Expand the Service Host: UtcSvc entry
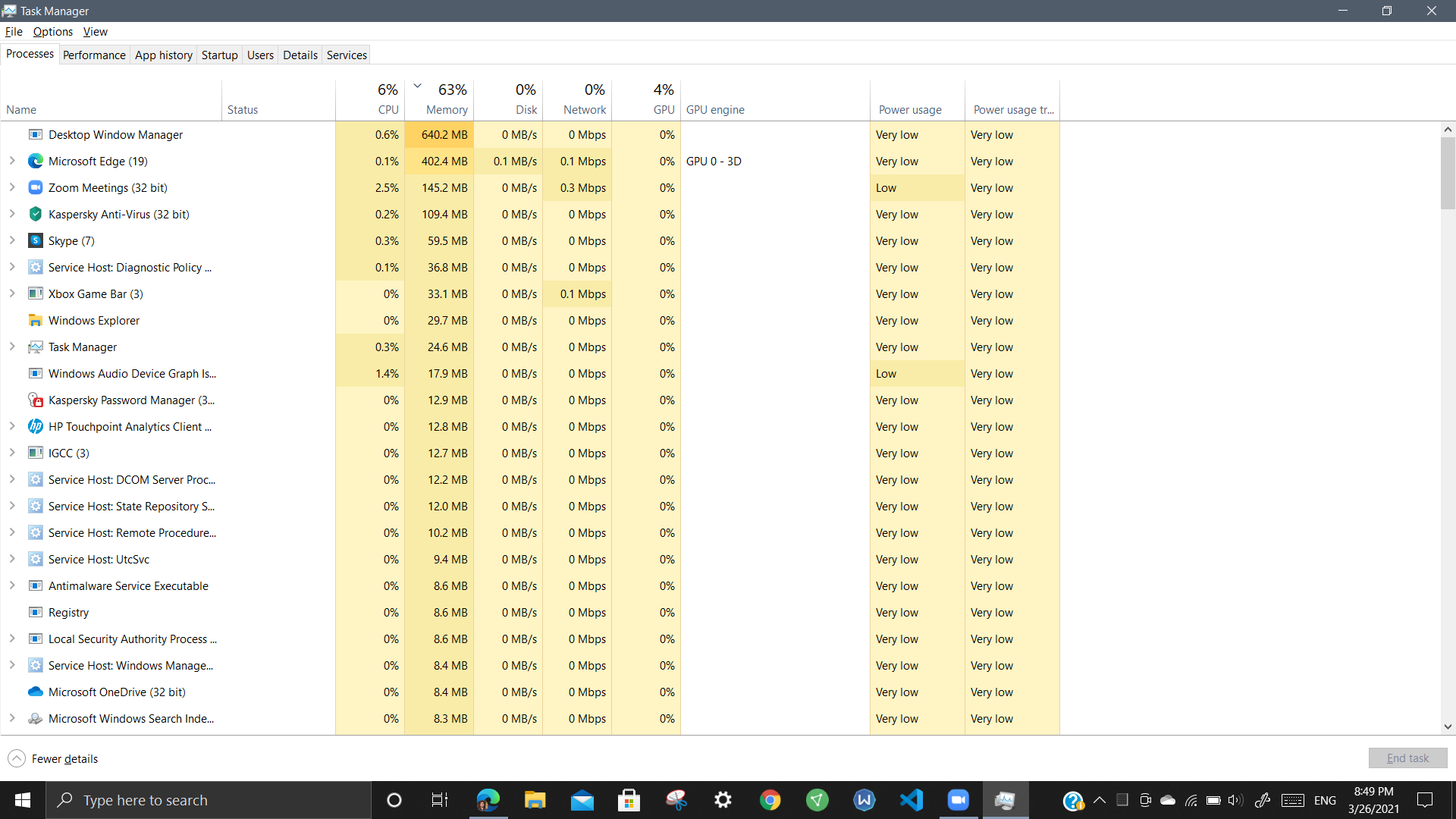This screenshot has height=819, width=1456. click(x=12, y=559)
